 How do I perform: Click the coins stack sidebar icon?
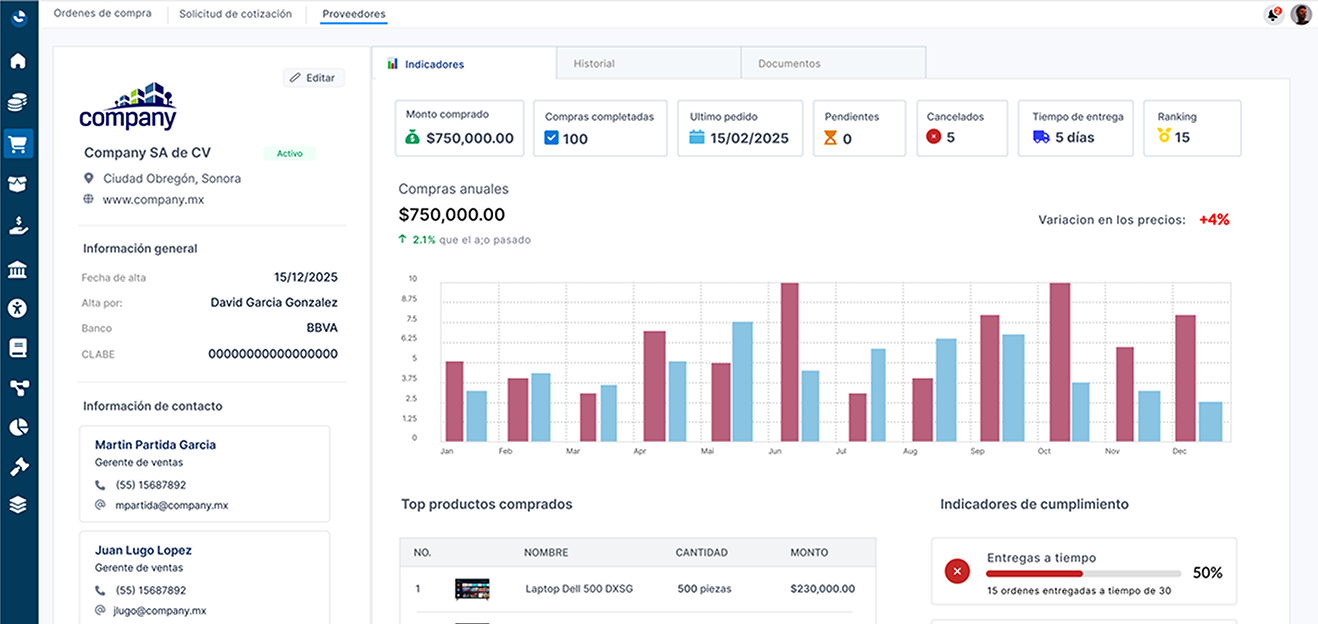coord(18,102)
